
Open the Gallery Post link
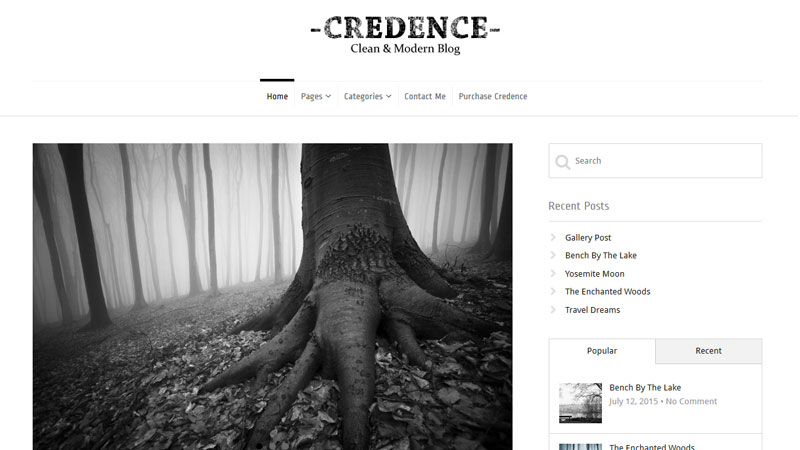pos(588,238)
